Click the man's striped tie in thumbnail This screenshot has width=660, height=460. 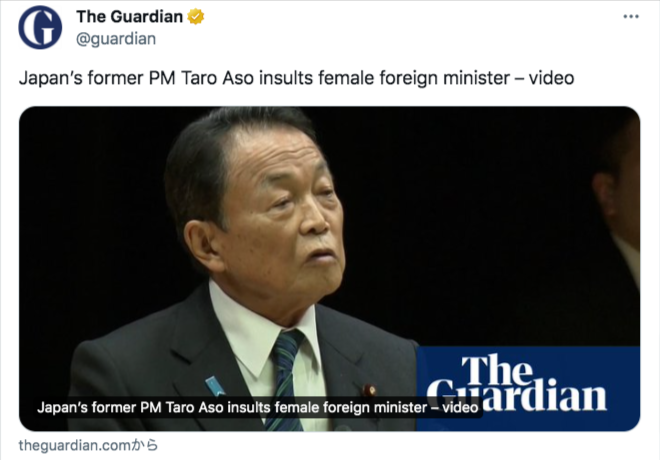(x=285, y=379)
